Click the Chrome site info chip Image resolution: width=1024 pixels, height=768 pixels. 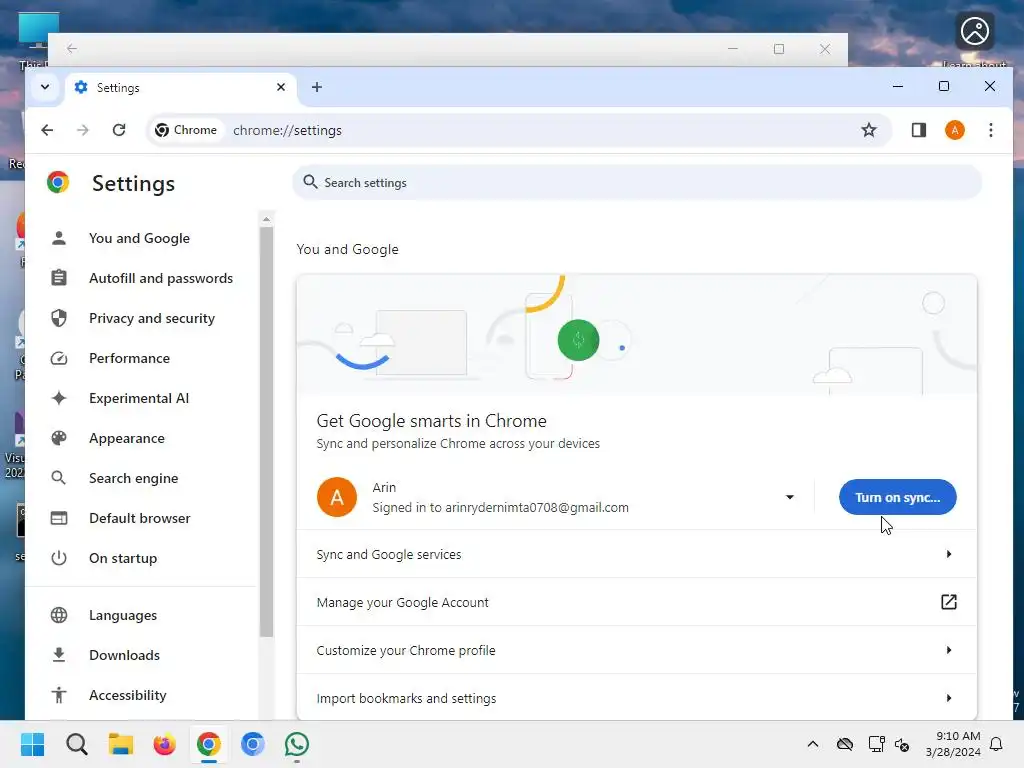[186, 130]
